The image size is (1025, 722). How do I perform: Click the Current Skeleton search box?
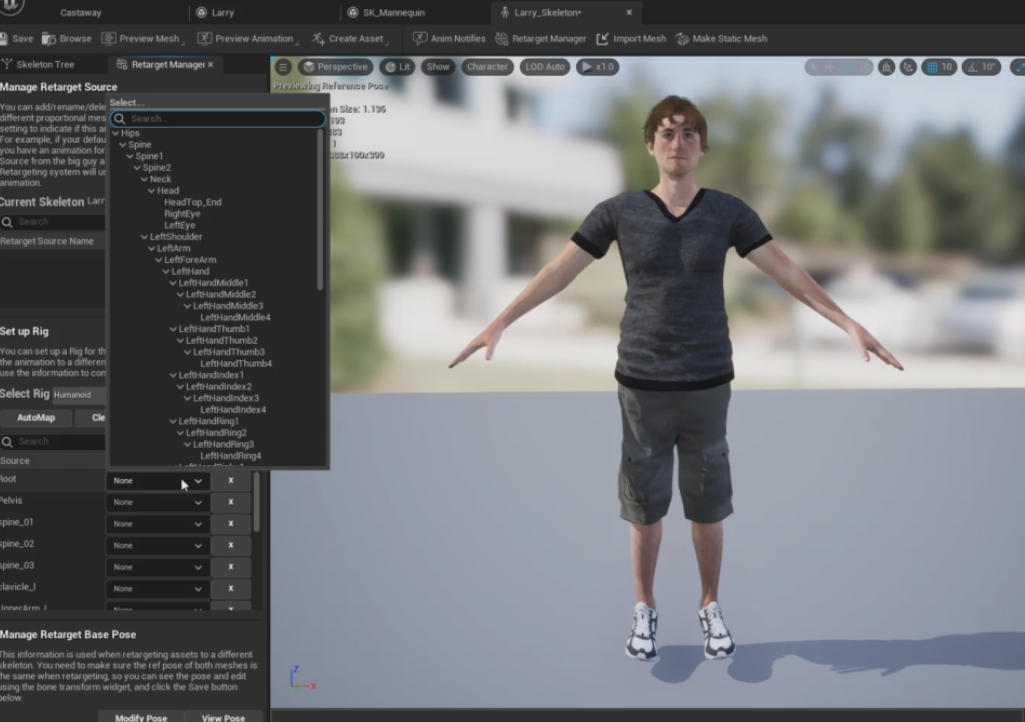click(52, 222)
